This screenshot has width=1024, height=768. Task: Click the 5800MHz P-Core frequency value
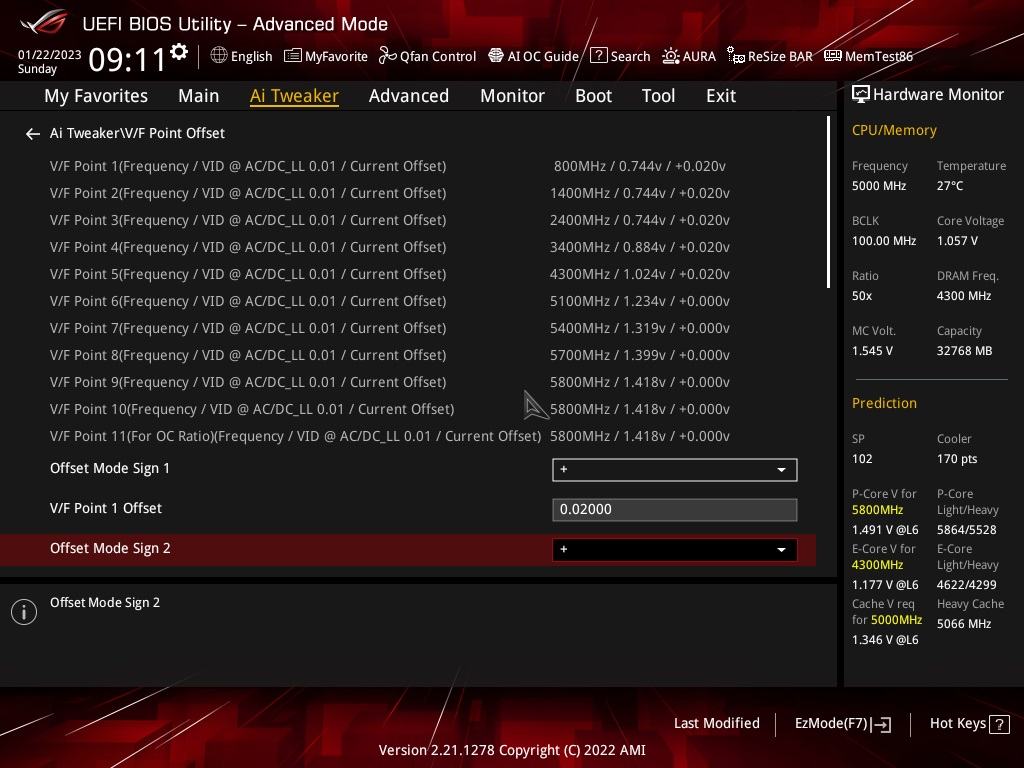tap(877, 510)
